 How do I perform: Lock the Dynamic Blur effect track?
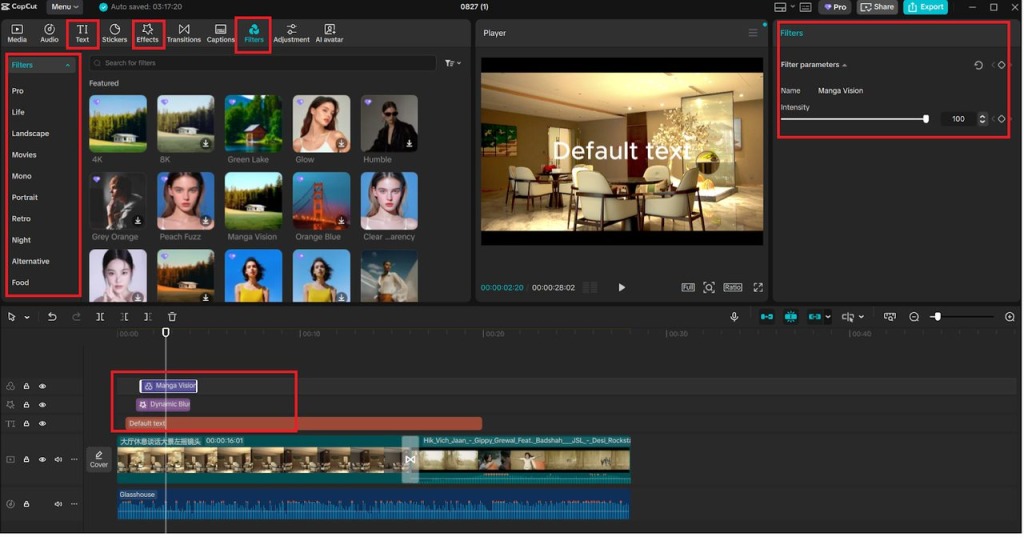[x=27, y=405]
